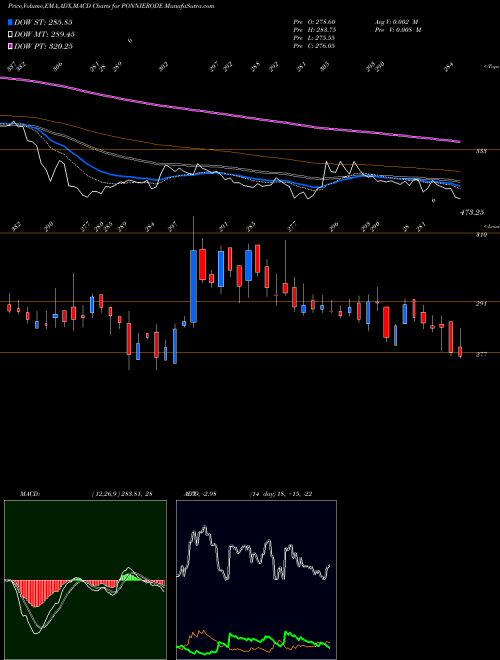Click the blue DOW ST legend swatch
Screen dimensions: 500x660
(11, 22)
